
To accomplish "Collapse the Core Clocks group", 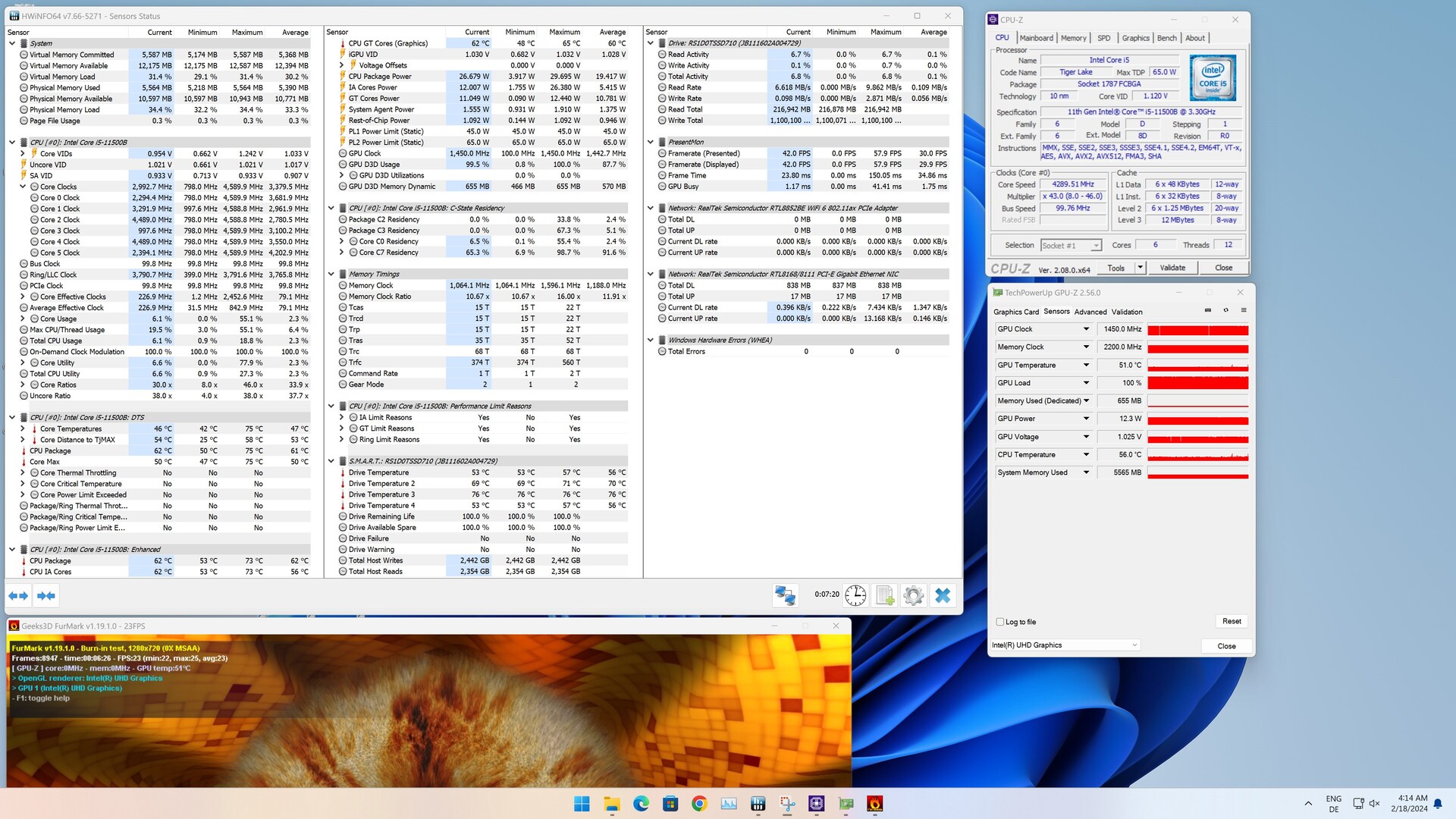I will pos(23,187).
